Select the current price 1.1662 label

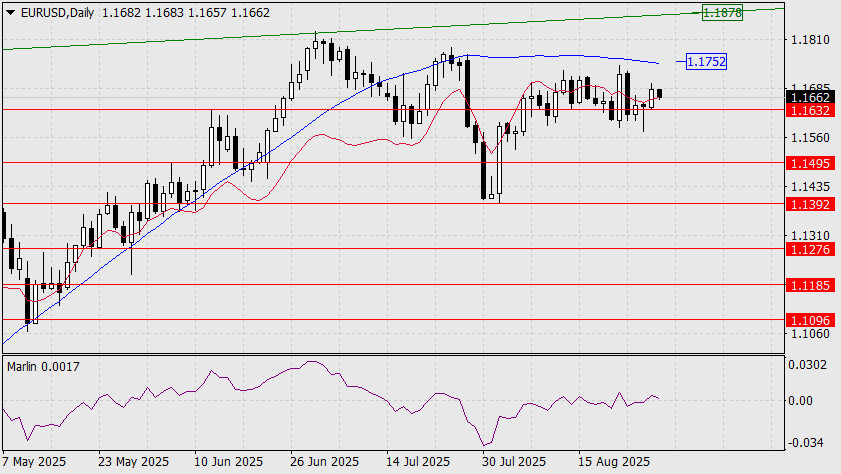810,98
